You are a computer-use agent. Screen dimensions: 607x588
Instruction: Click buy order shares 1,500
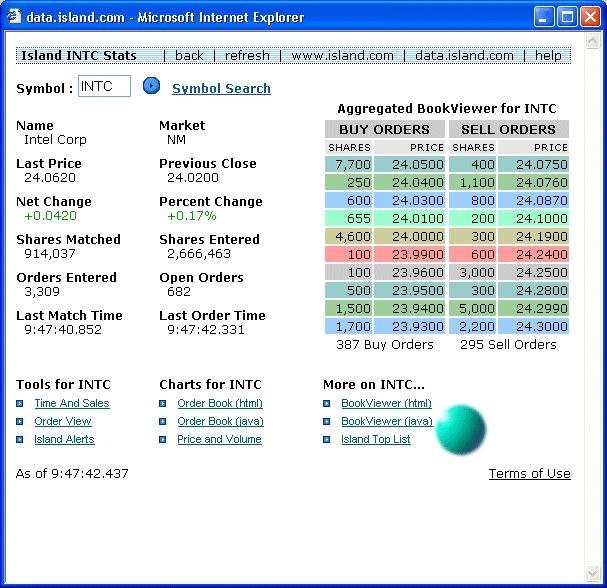[x=348, y=309]
